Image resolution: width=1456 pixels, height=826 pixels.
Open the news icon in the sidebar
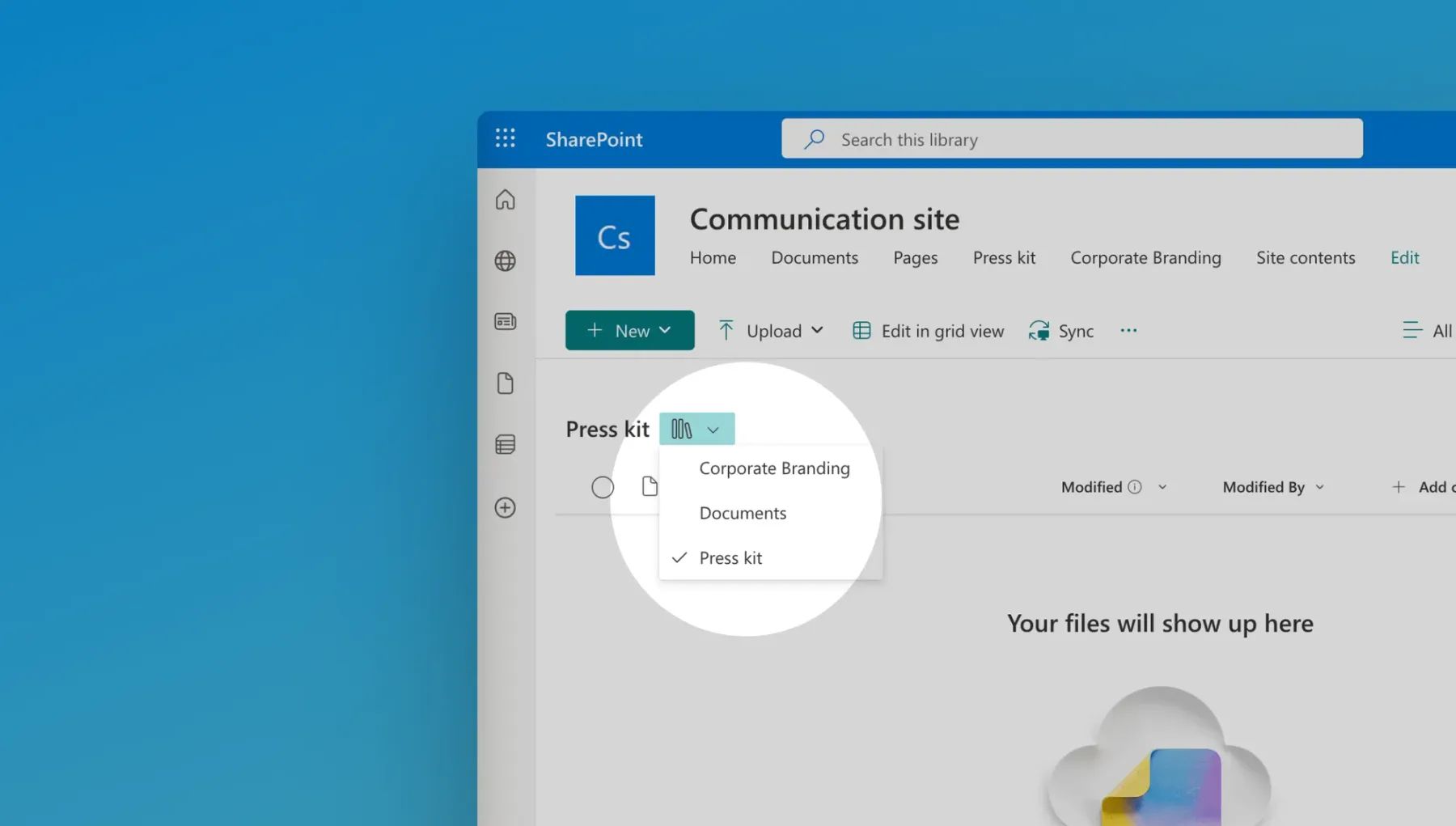coord(505,320)
